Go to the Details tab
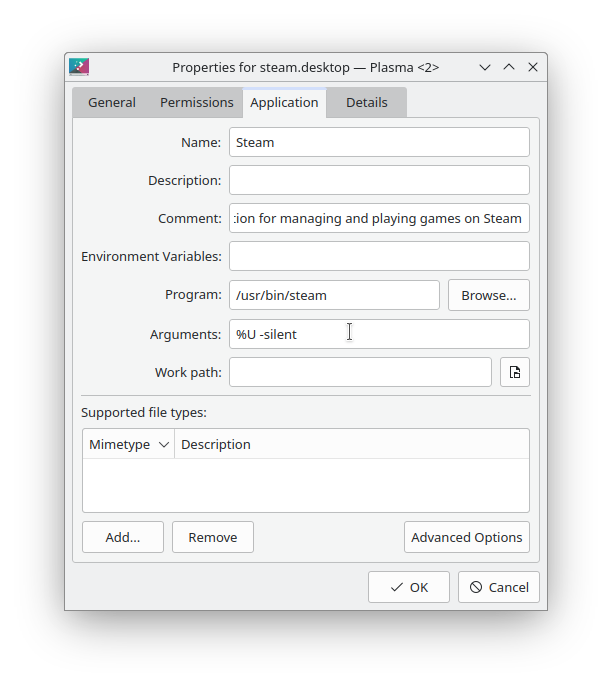 tap(366, 102)
